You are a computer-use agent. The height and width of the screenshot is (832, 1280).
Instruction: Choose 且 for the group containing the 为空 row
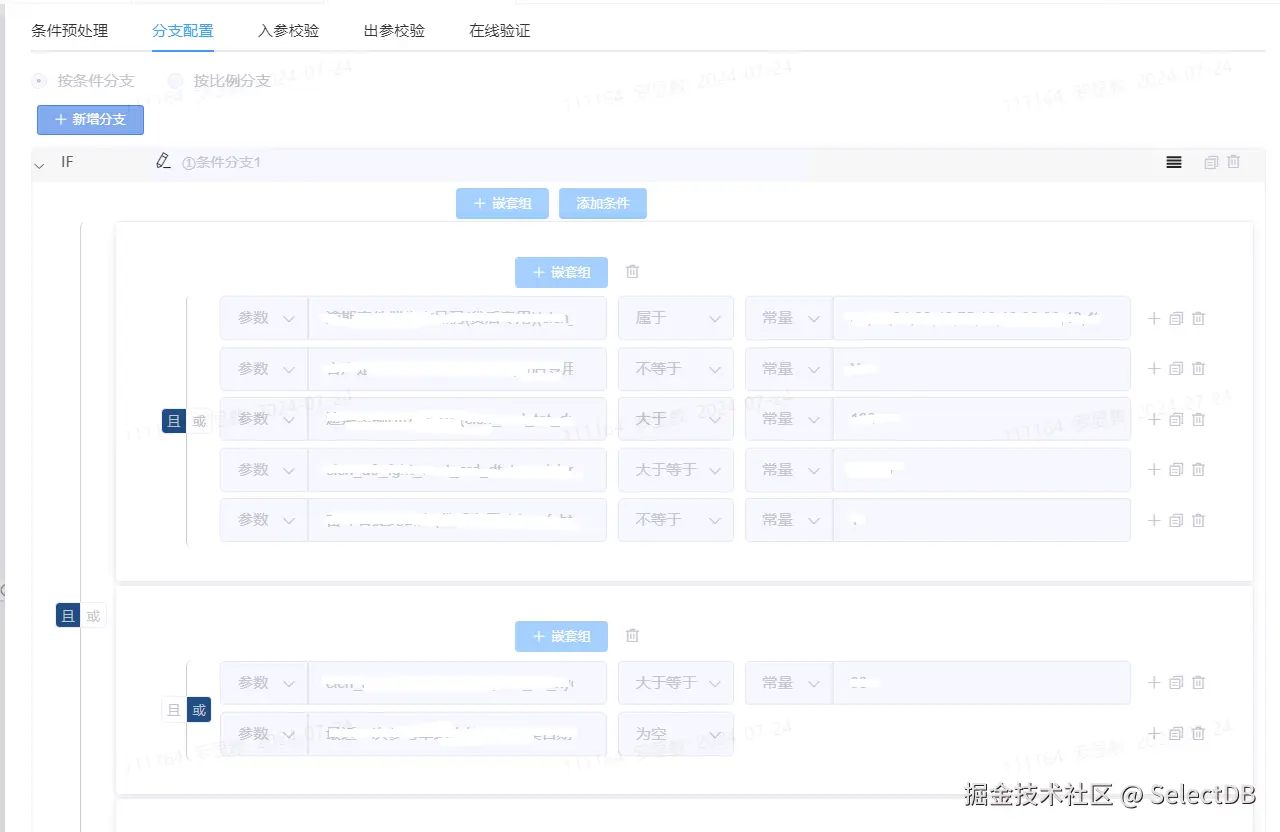click(174, 710)
